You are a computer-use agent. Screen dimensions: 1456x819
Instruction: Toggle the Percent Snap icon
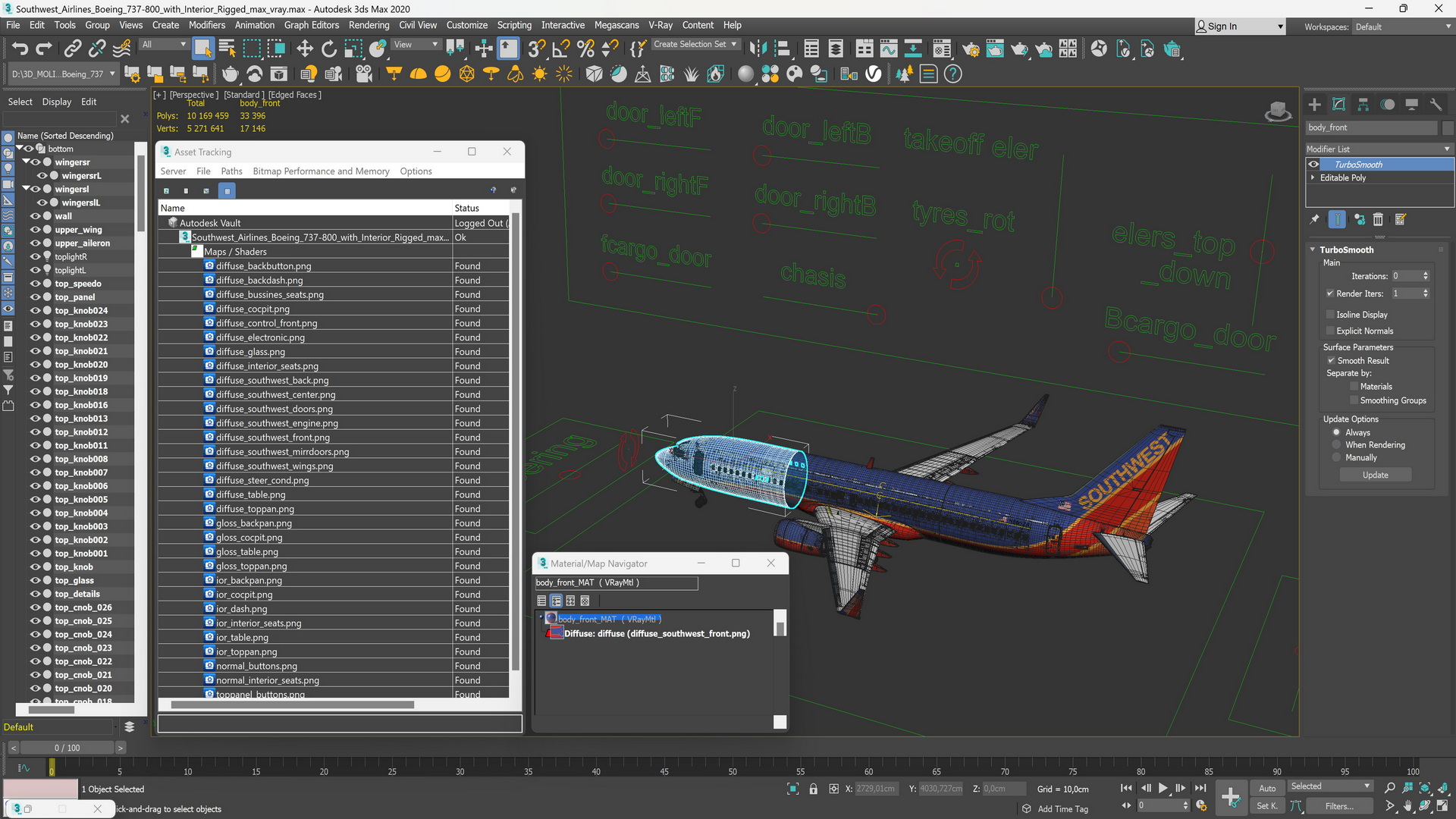click(x=585, y=49)
